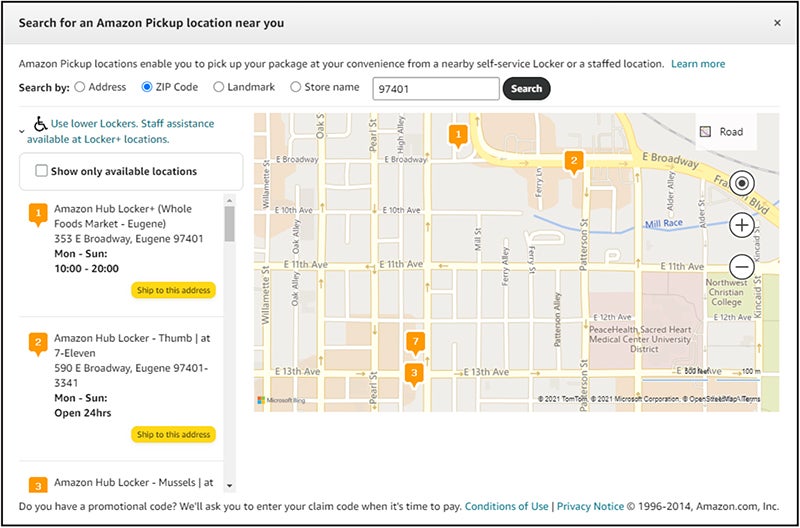
Task: Click the list scroll down arrow
Action: [x=230, y=485]
